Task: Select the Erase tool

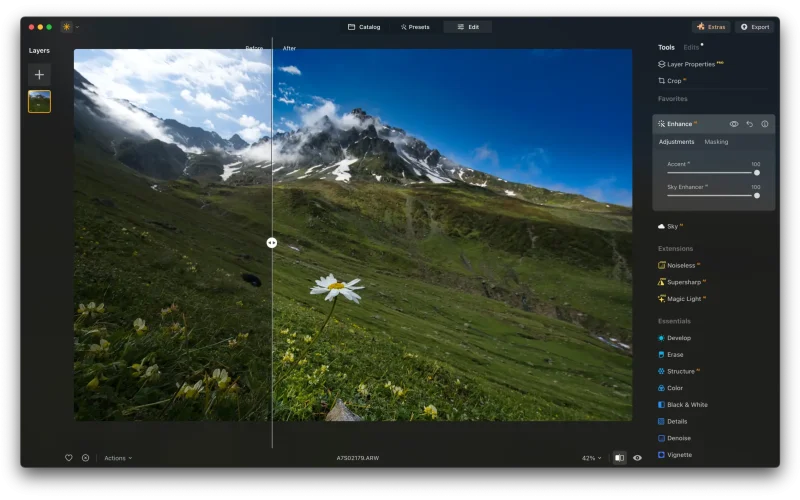Action: [x=675, y=355]
